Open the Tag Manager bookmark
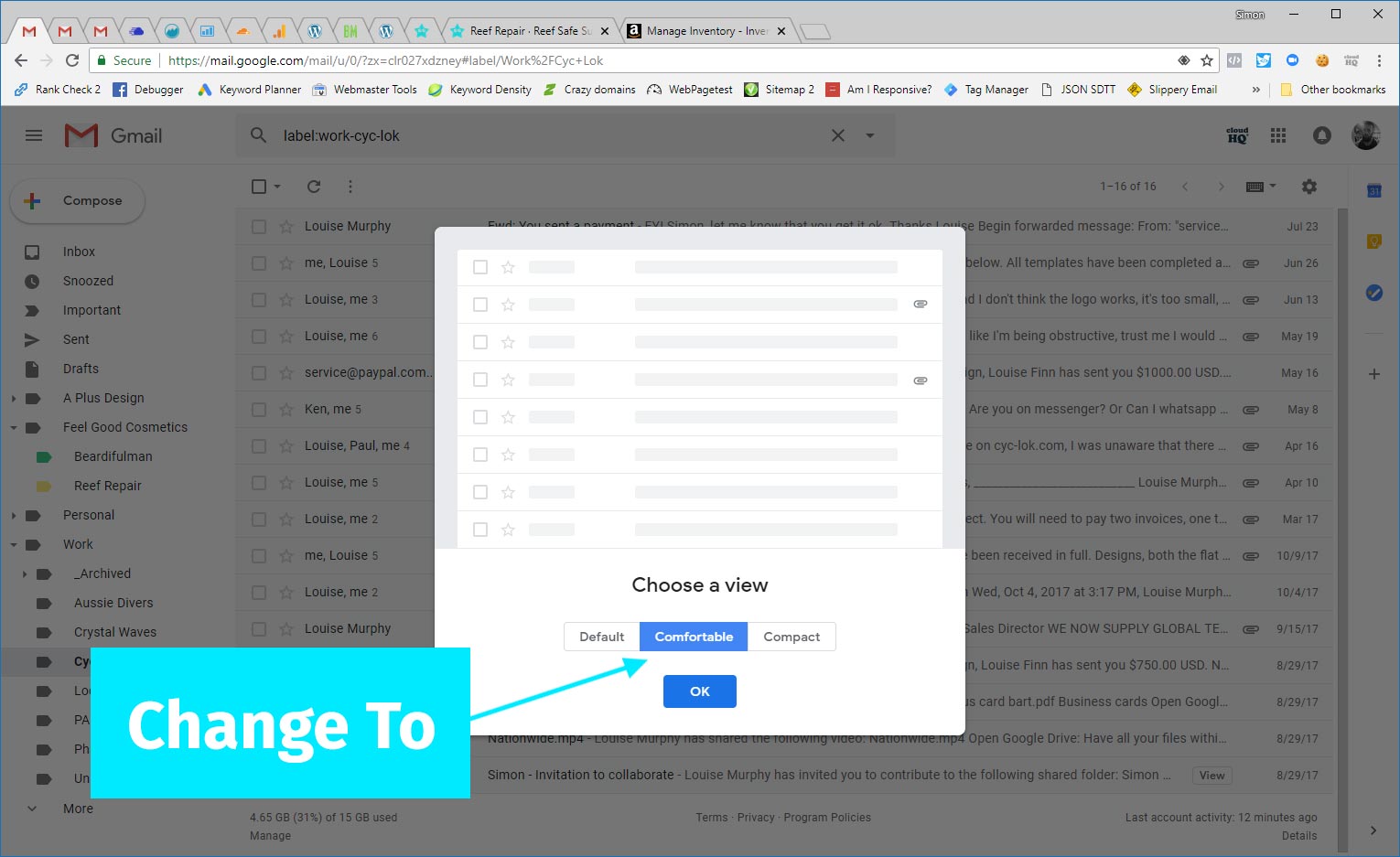 (985, 90)
